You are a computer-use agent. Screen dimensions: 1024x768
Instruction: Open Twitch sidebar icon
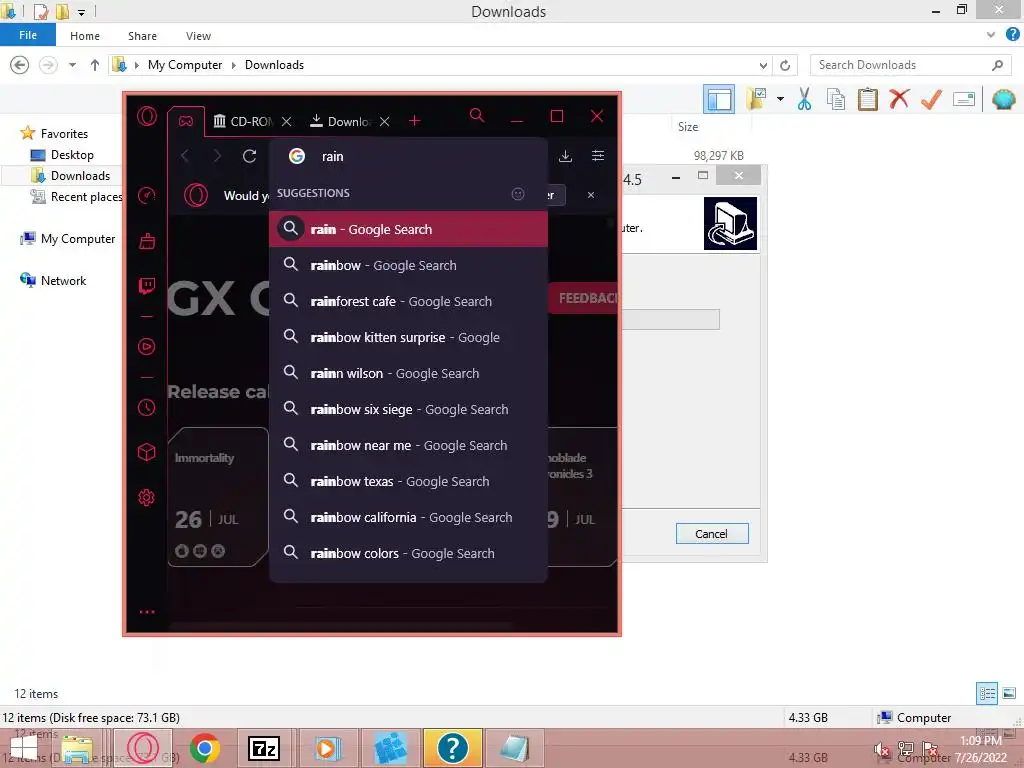147,285
